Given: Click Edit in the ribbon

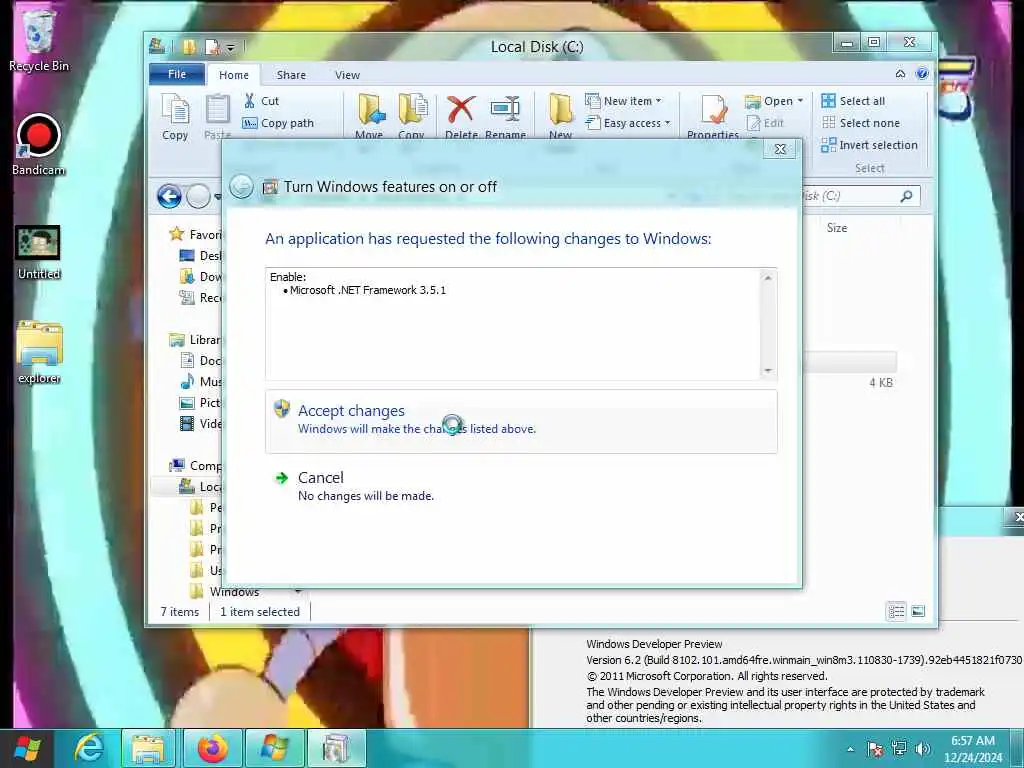Looking at the screenshot, I should pyautogui.click(x=765, y=123).
